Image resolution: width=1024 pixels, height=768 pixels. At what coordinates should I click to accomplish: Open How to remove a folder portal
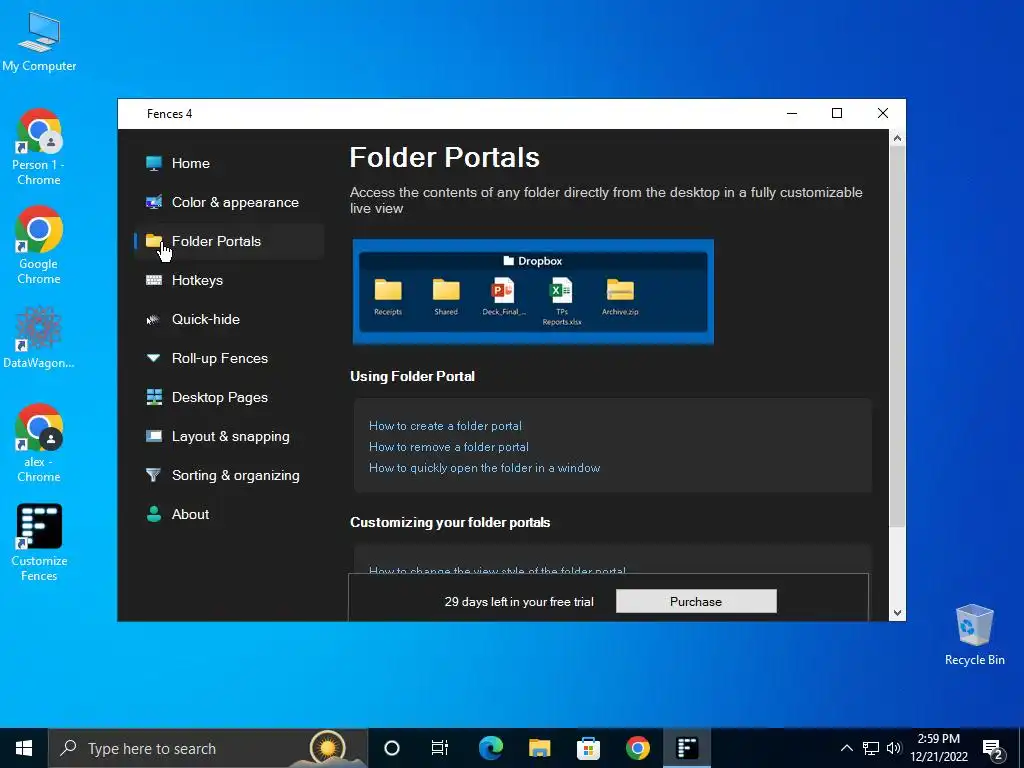point(449,447)
